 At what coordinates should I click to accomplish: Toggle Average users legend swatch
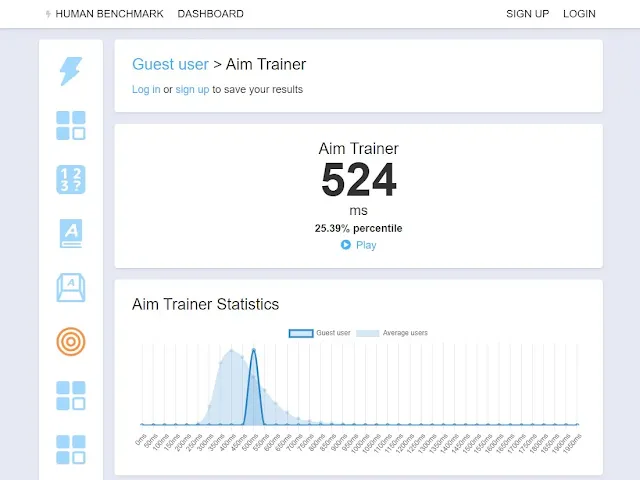[367, 333]
